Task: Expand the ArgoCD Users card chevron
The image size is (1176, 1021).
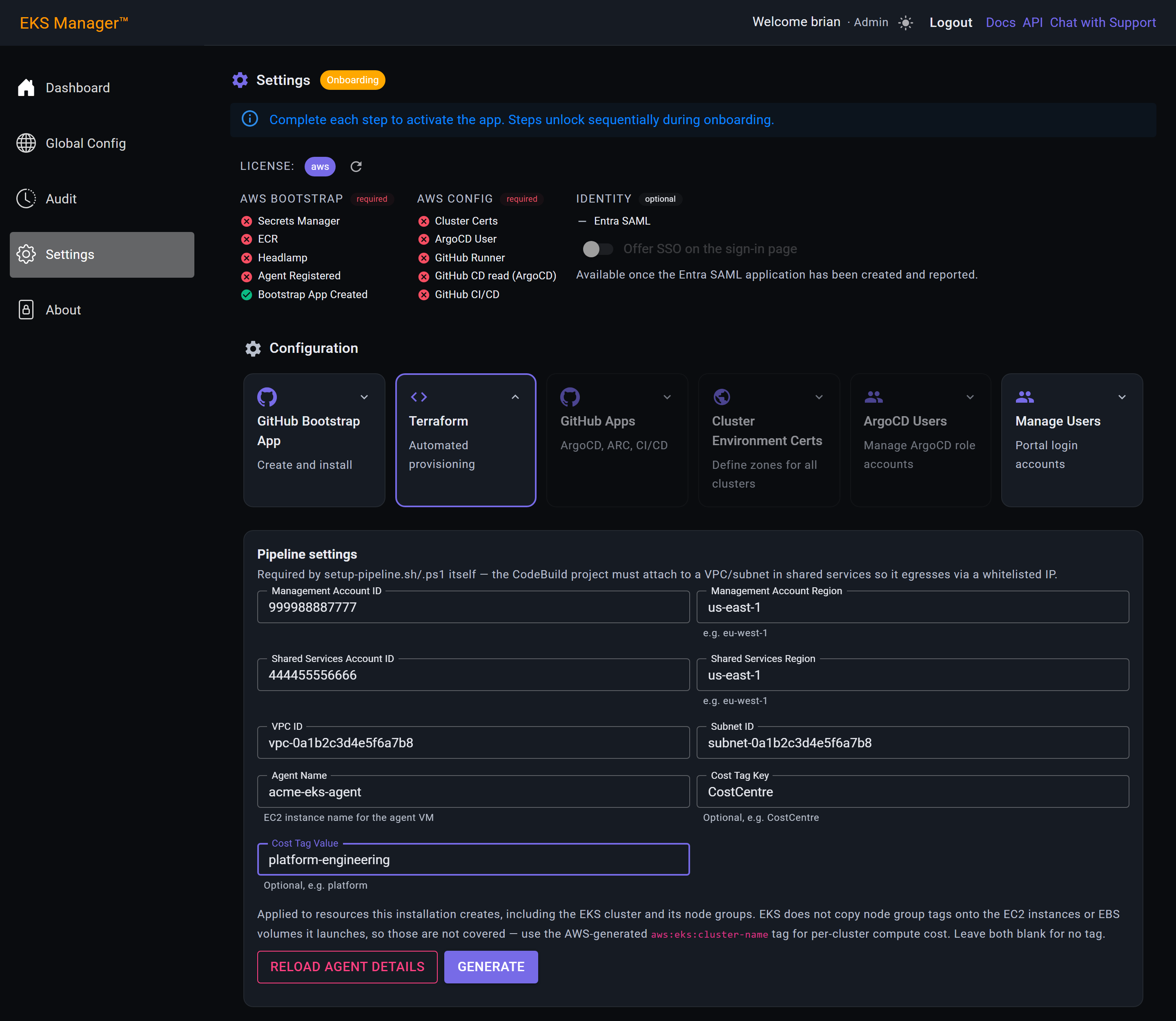Action: pos(970,397)
